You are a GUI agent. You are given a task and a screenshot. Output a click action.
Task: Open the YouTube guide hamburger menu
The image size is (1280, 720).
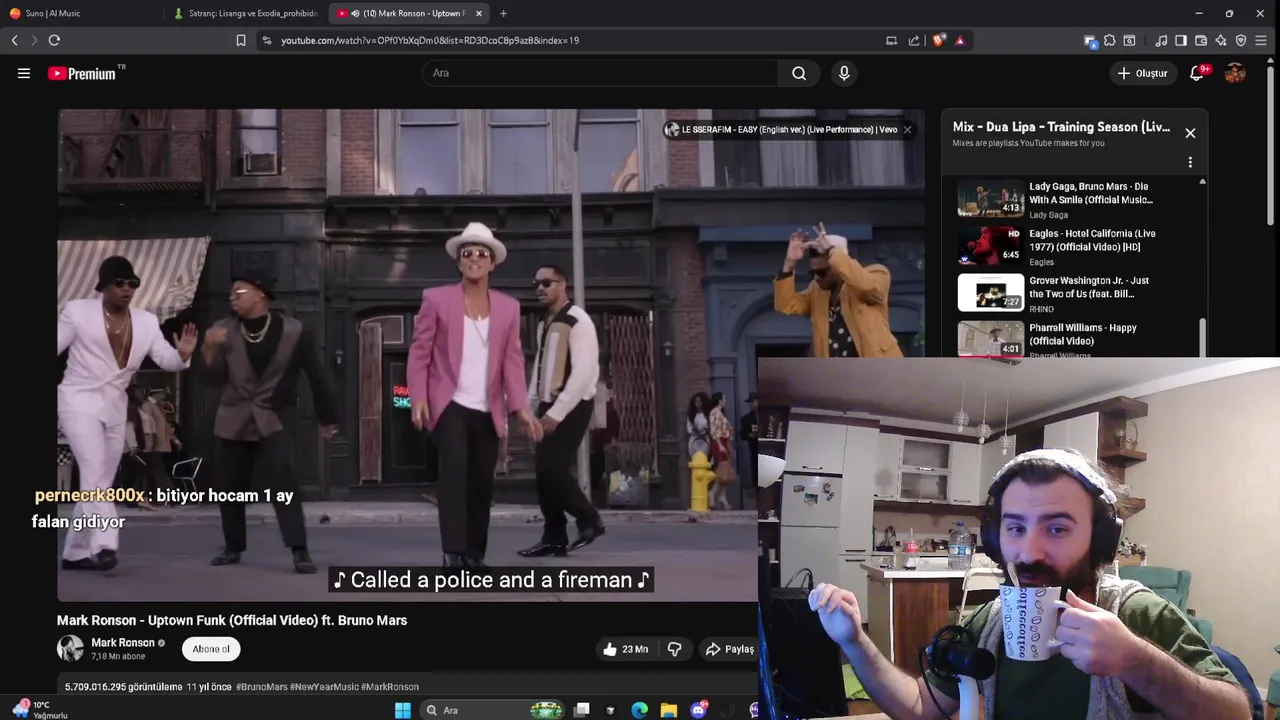pos(24,73)
